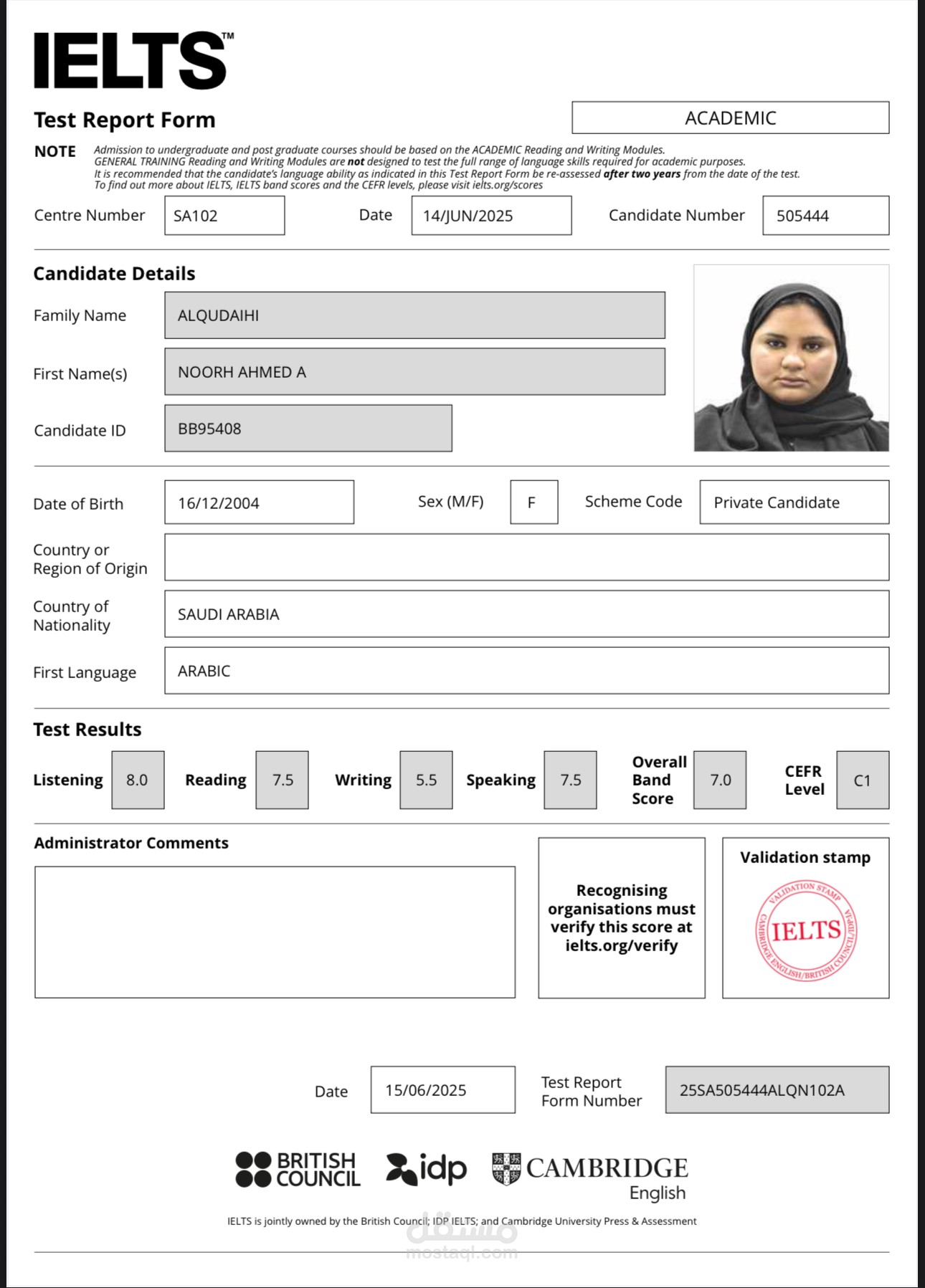The height and width of the screenshot is (1288, 925).
Task: Click the British Council logo
Action: (x=298, y=1169)
